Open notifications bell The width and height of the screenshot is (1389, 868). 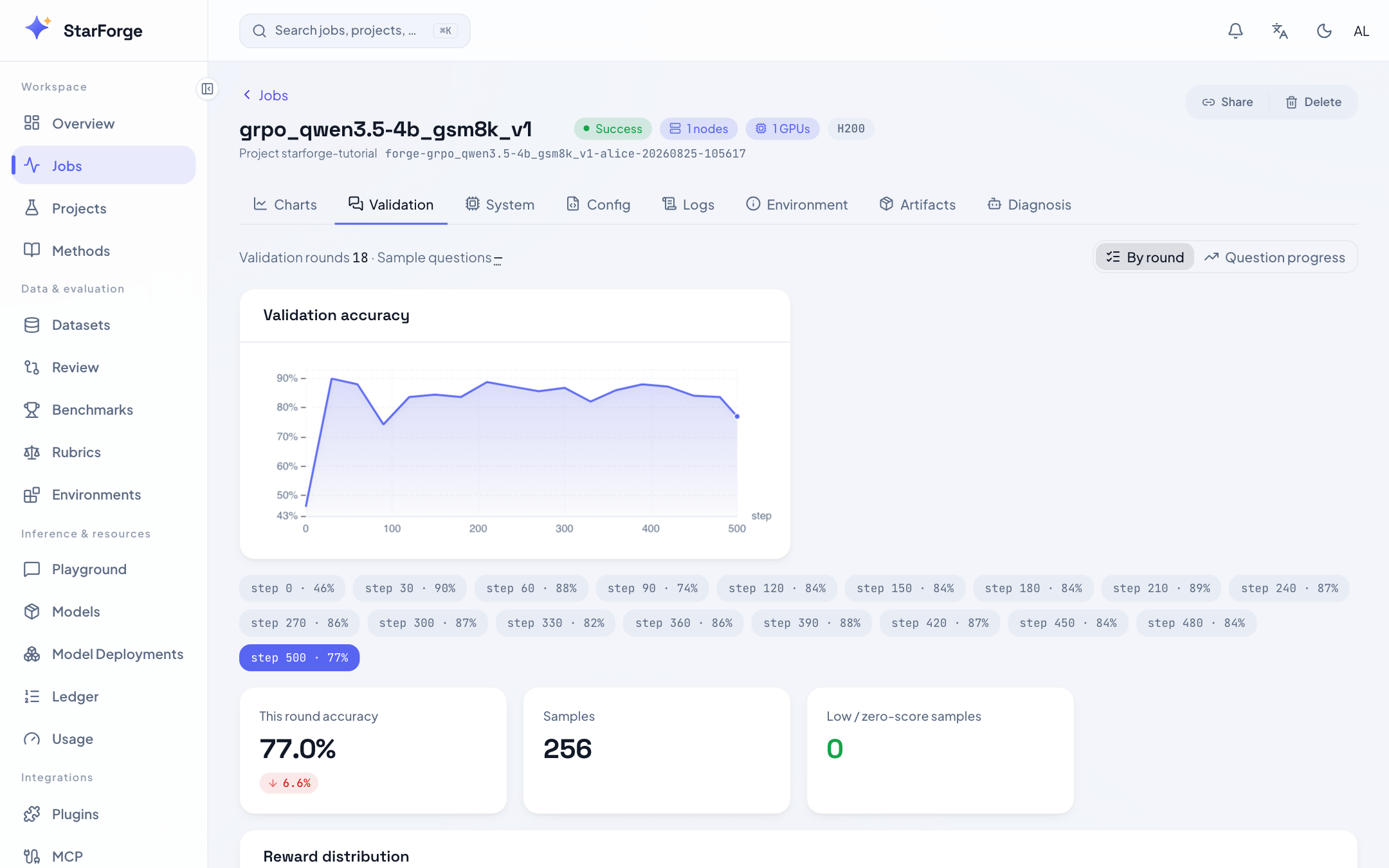pos(1235,31)
